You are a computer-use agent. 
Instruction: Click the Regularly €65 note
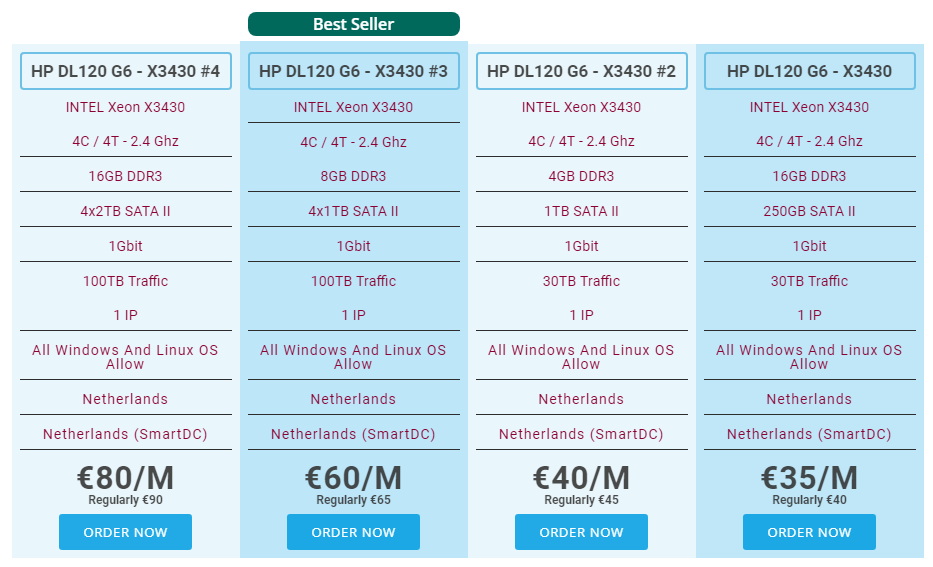(353, 500)
